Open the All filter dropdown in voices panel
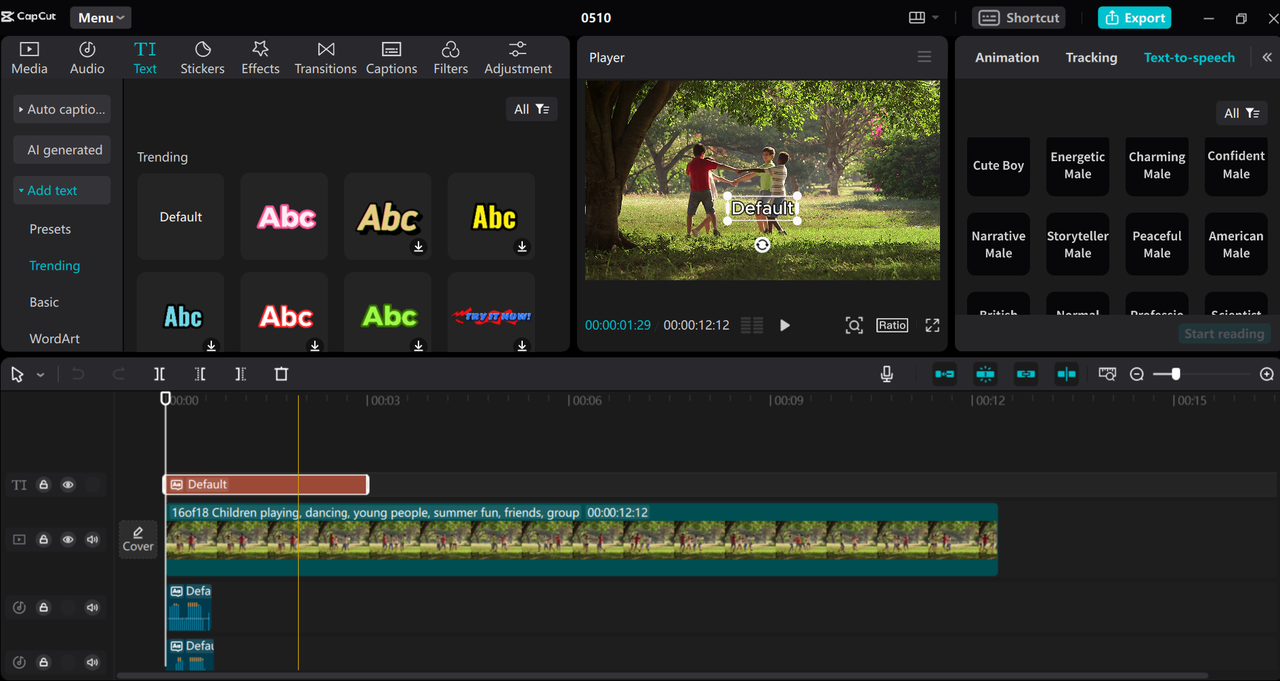 pos(1241,113)
